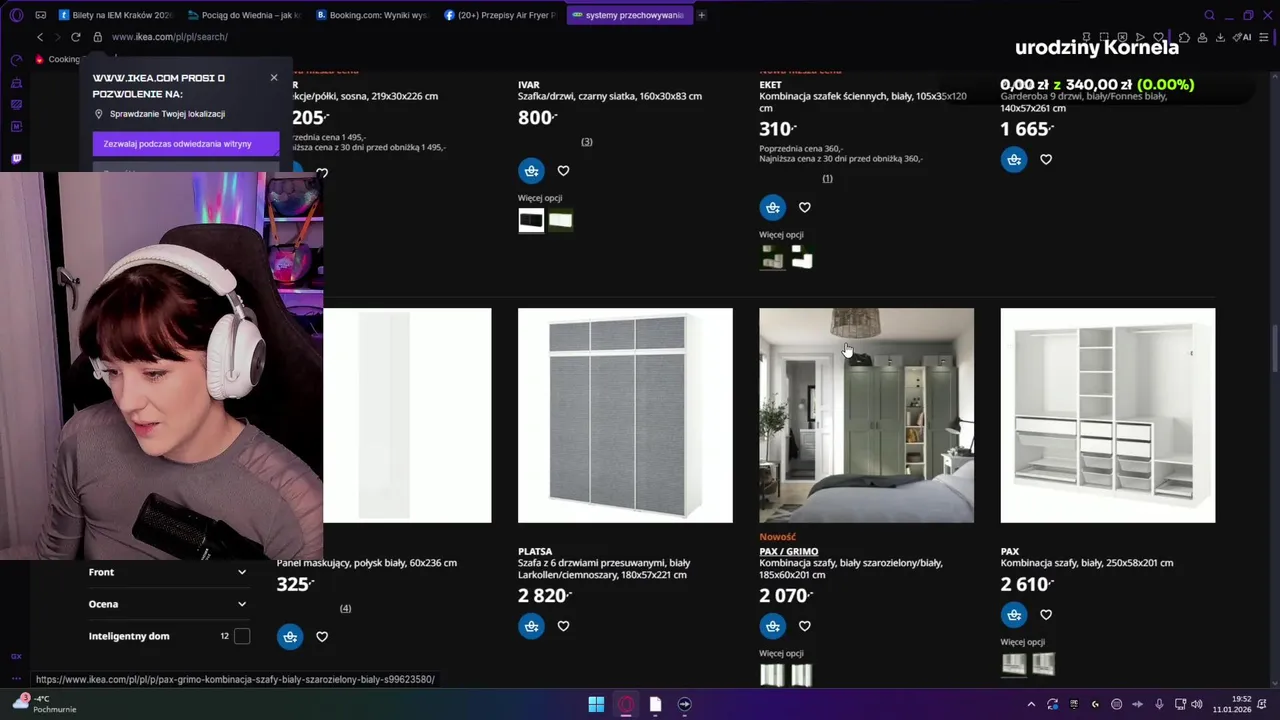Add the PAX 2 610 wardrobe to the cart
Image resolution: width=1280 pixels, height=720 pixels.
click(x=1014, y=615)
